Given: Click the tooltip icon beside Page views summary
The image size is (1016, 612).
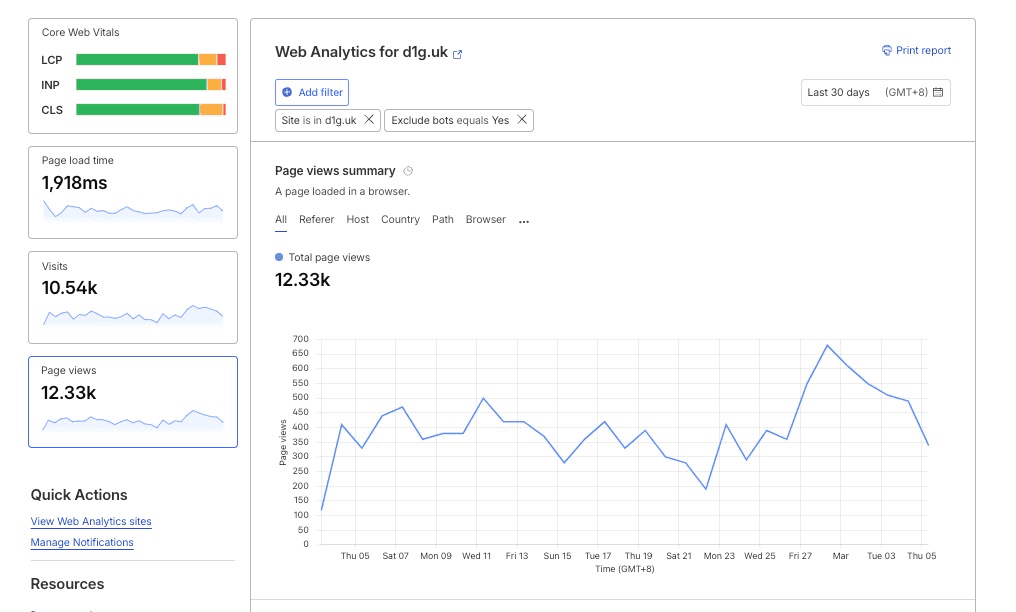Looking at the screenshot, I should coord(406,170).
